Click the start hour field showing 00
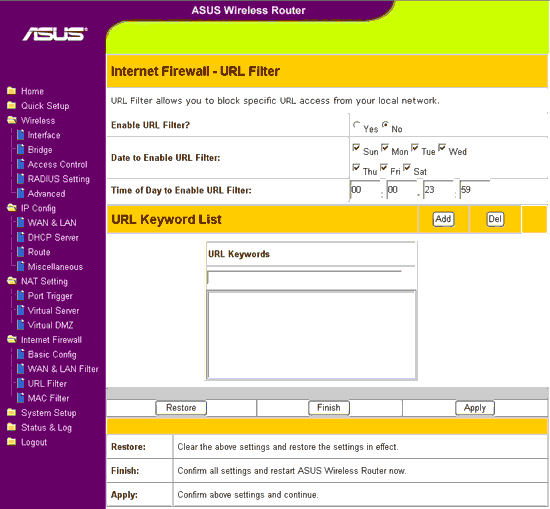This screenshot has width=550, height=509. [365, 189]
